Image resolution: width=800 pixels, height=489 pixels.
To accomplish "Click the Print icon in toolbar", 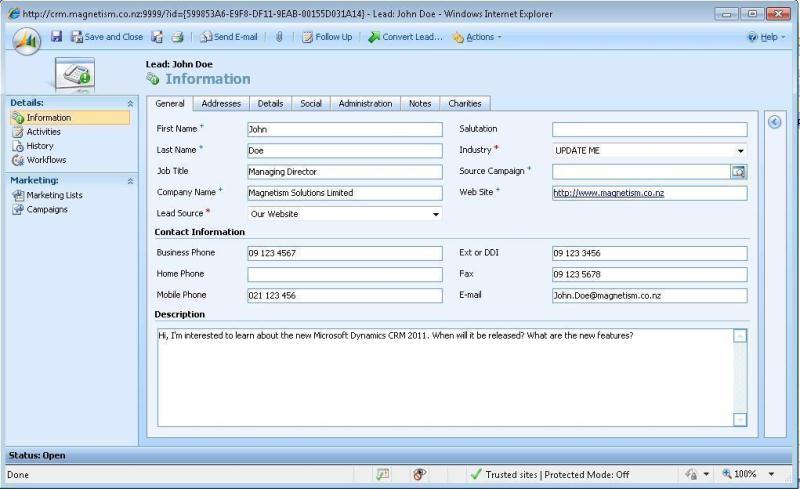I will click(x=176, y=37).
